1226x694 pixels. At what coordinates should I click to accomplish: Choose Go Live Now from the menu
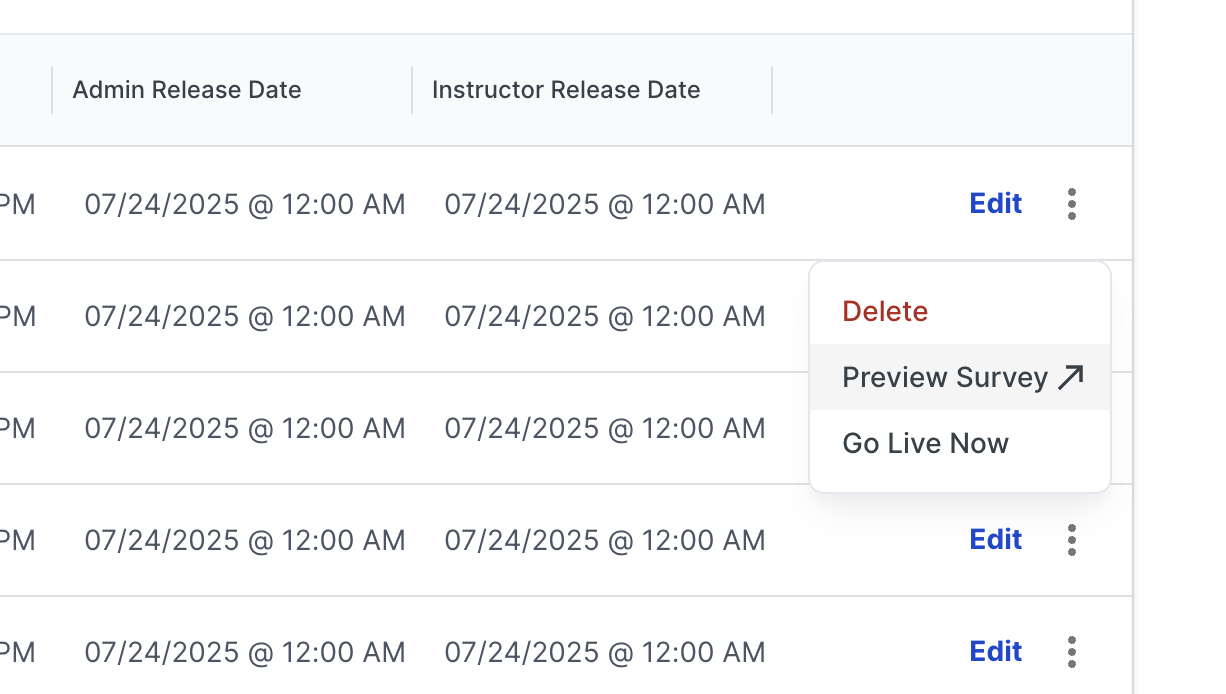point(925,443)
